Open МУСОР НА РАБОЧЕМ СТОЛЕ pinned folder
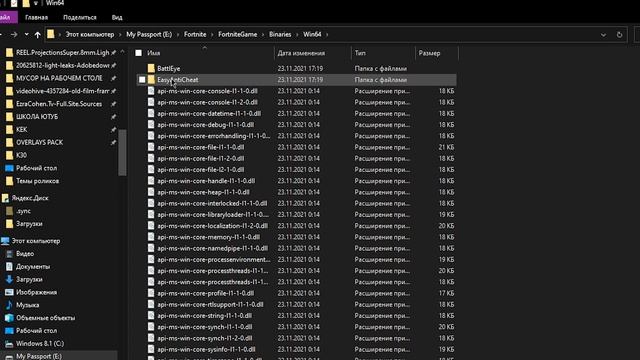640x360 pixels. pos(59,78)
